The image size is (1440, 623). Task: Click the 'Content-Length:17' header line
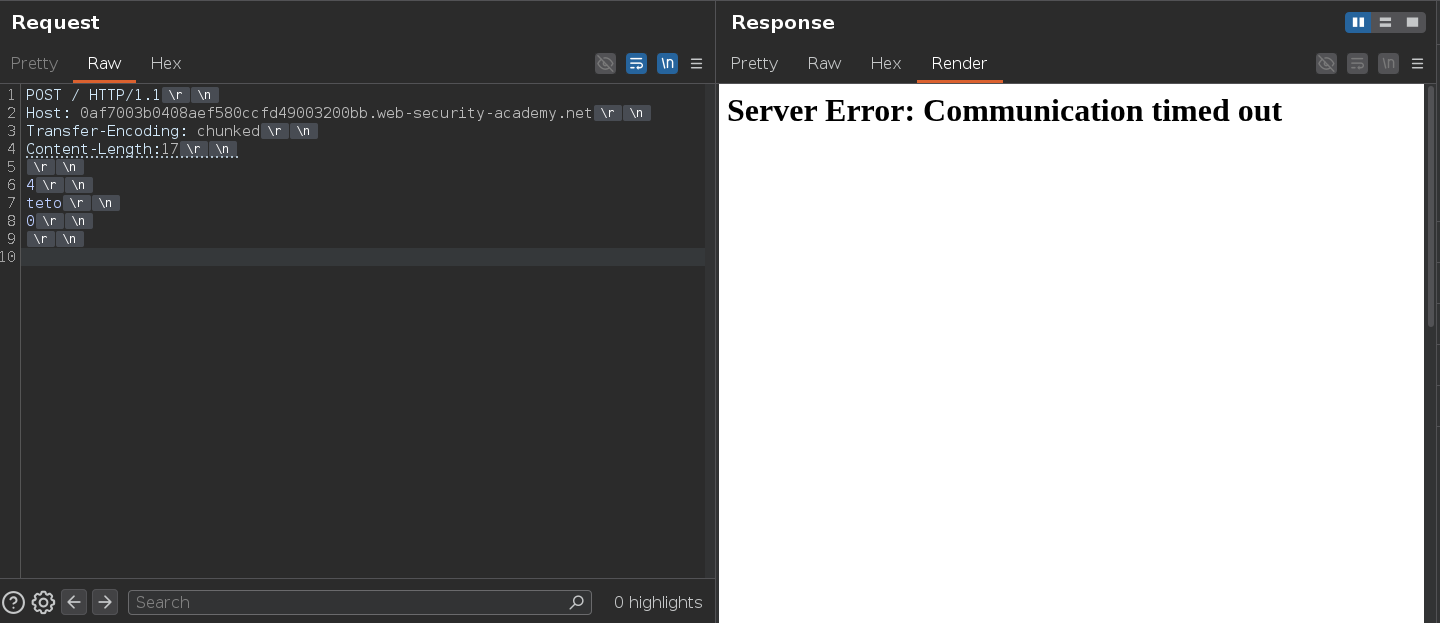102,149
